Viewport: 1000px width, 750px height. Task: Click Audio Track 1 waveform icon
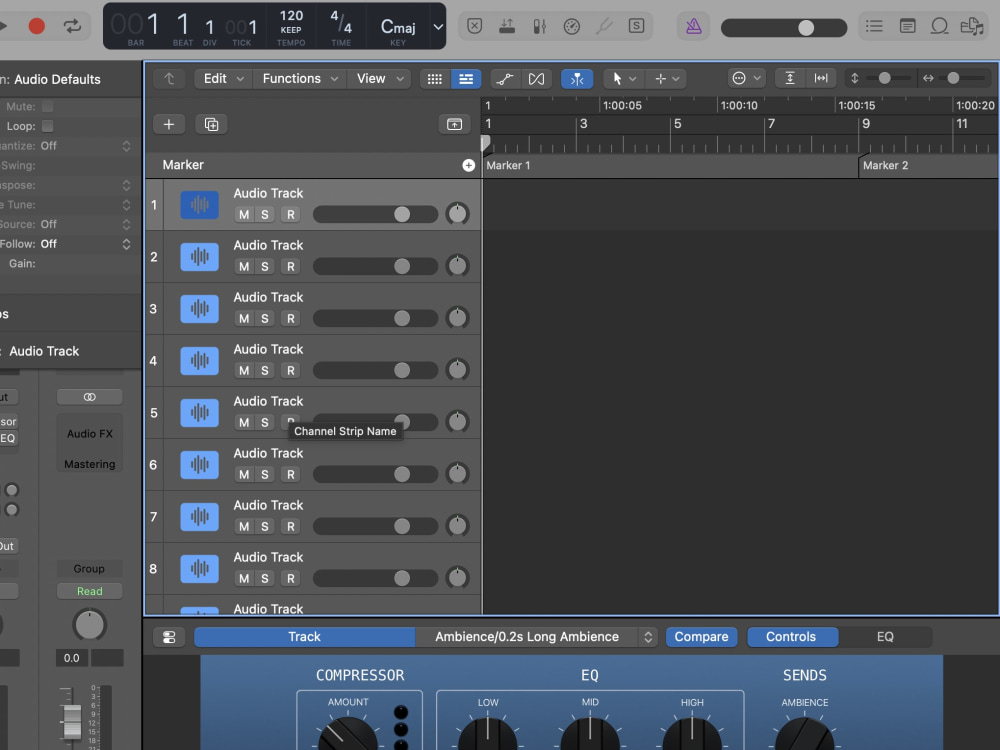pyautogui.click(x=200, y=205)
